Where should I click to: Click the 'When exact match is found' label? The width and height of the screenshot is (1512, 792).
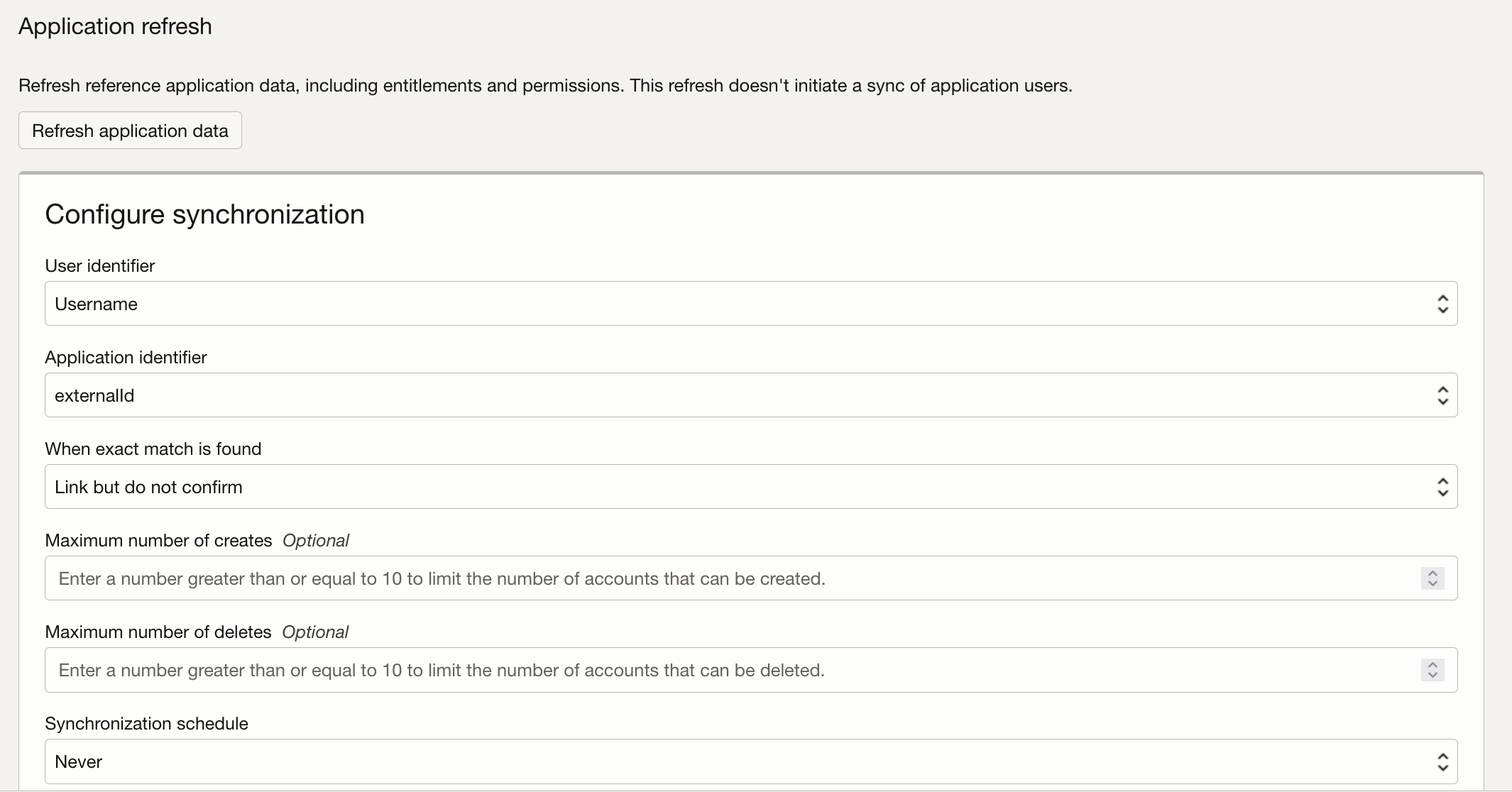click(153, 449)
